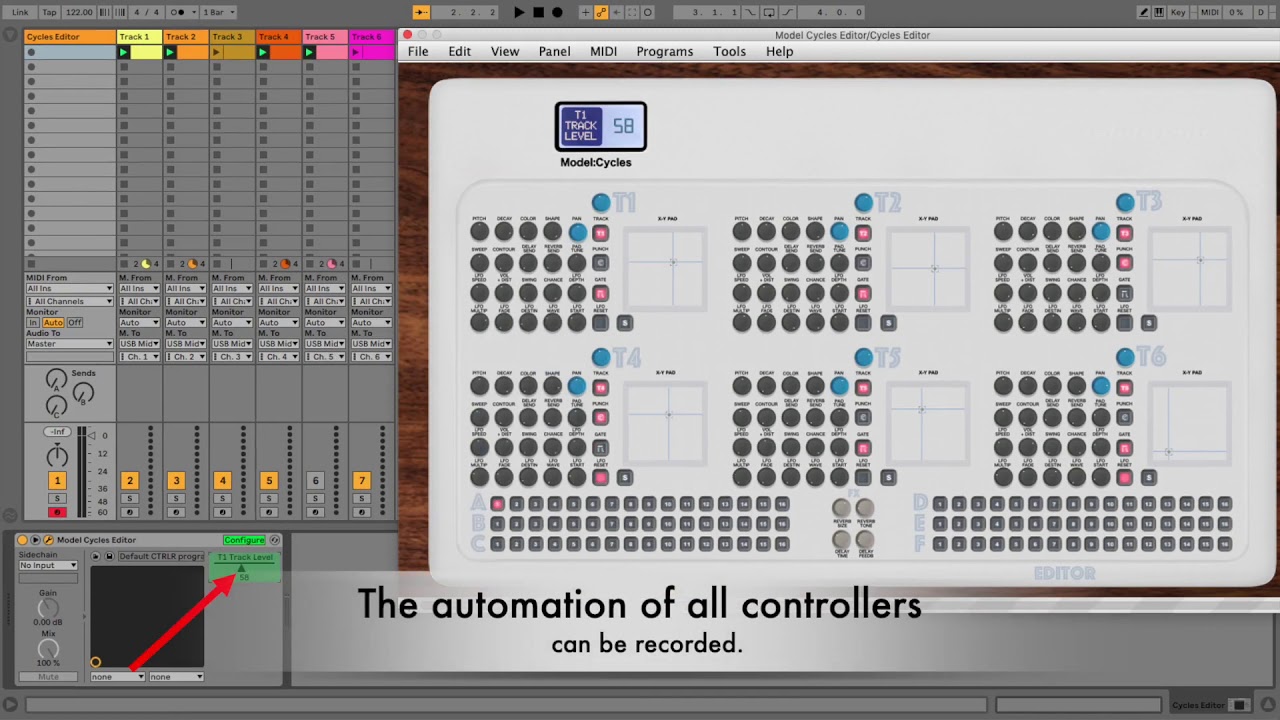The image size is (1280, 720).
Task: Open the Edit menu
Action: coord(459,51)
